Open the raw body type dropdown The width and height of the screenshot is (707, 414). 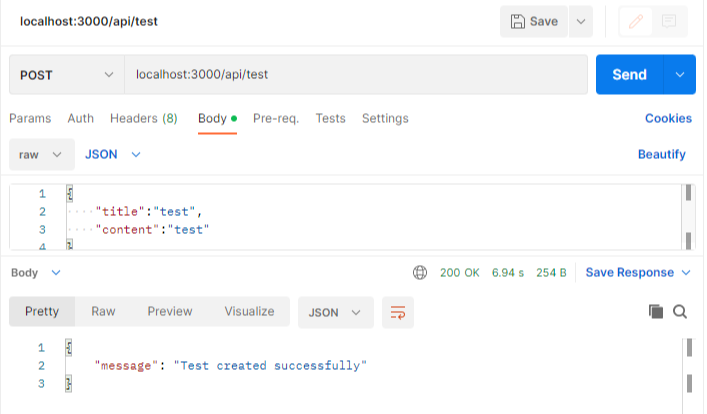pos(41,154)
